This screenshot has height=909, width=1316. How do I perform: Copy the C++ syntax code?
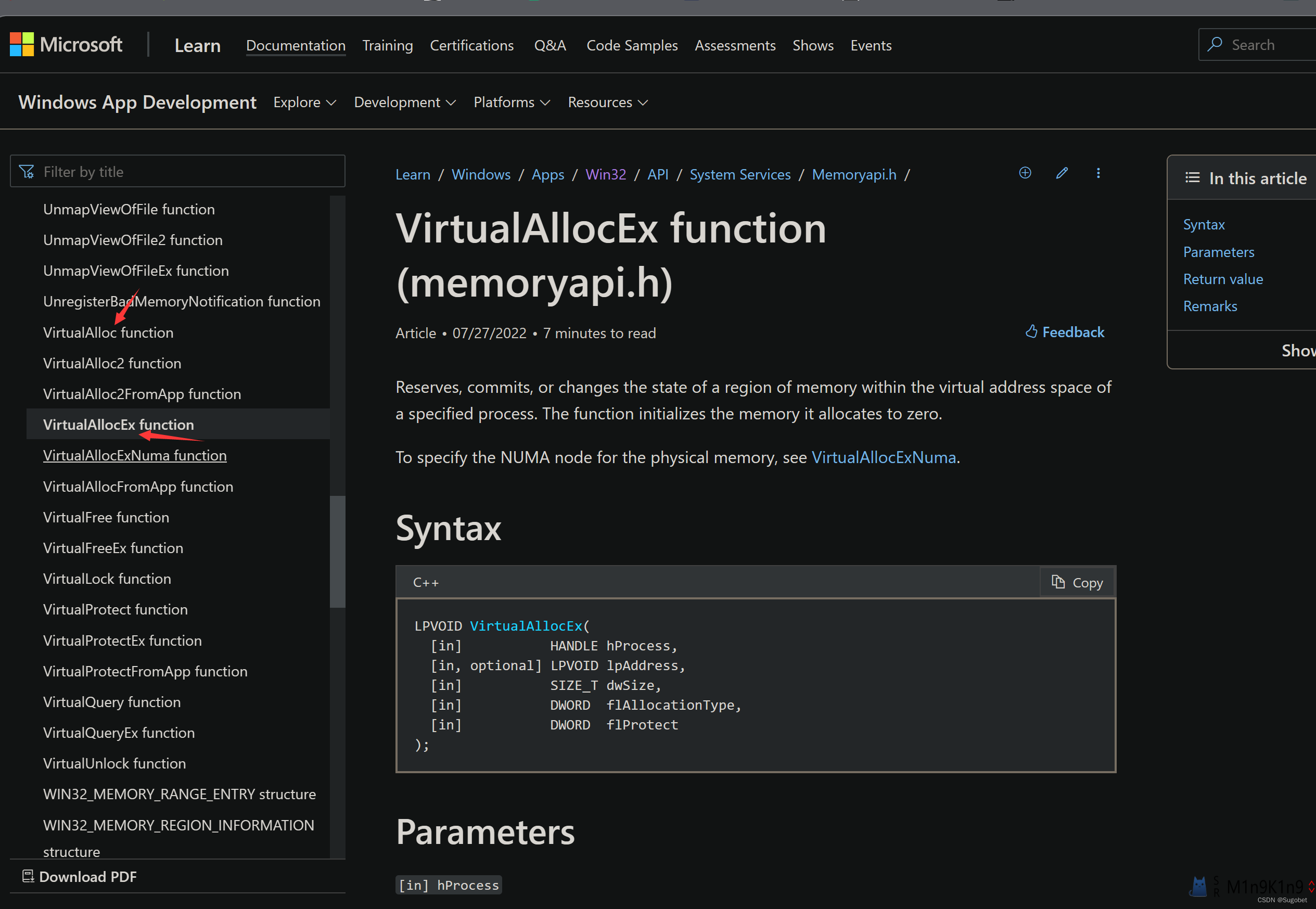1077,582
